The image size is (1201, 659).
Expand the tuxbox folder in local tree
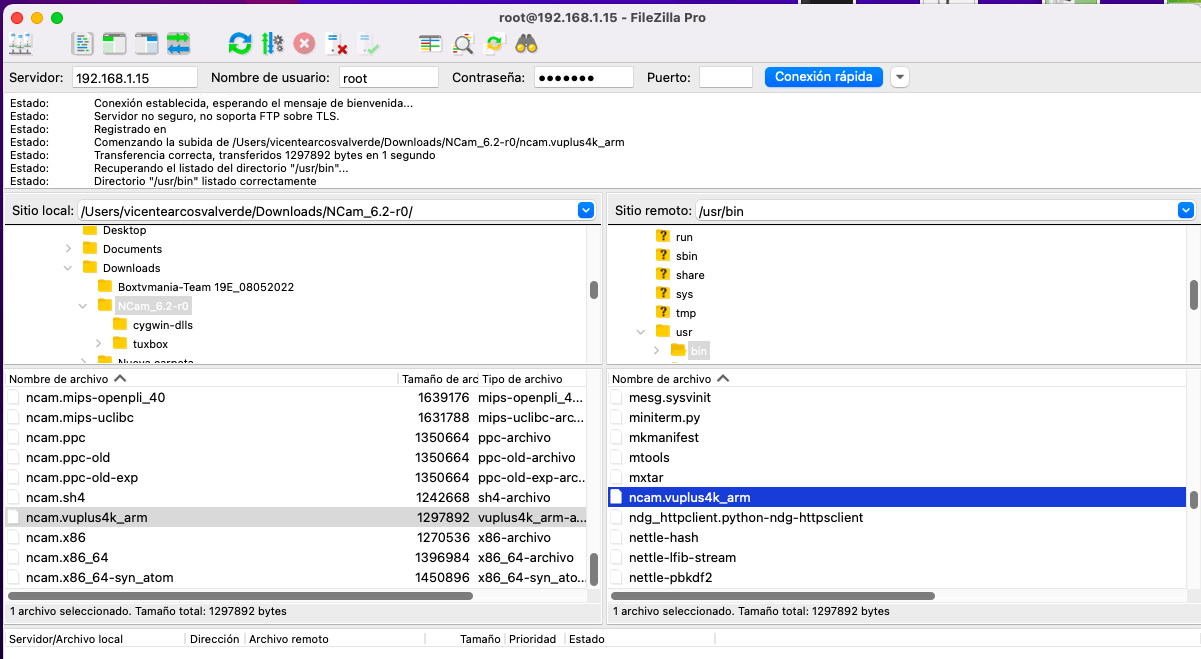98,344
